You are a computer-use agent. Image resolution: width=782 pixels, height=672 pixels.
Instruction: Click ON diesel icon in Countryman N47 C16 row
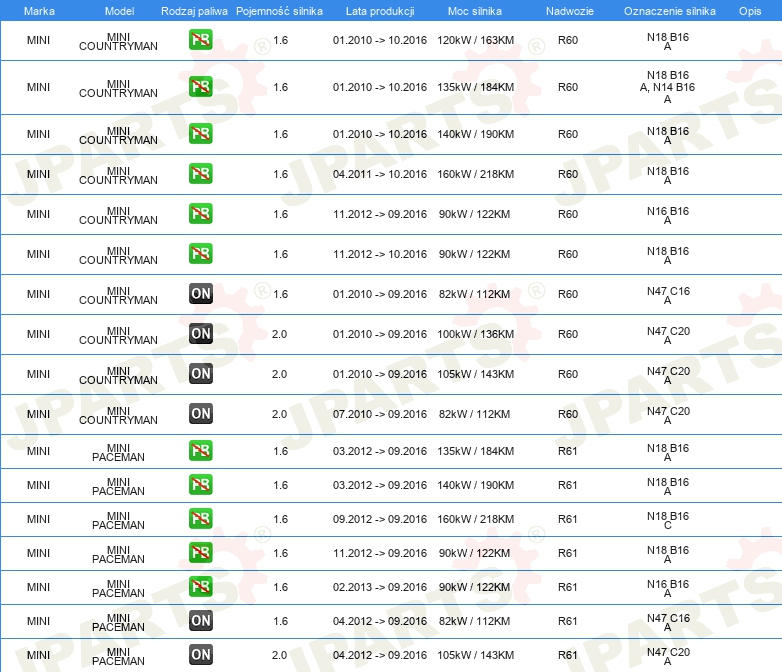pos(200,293)
